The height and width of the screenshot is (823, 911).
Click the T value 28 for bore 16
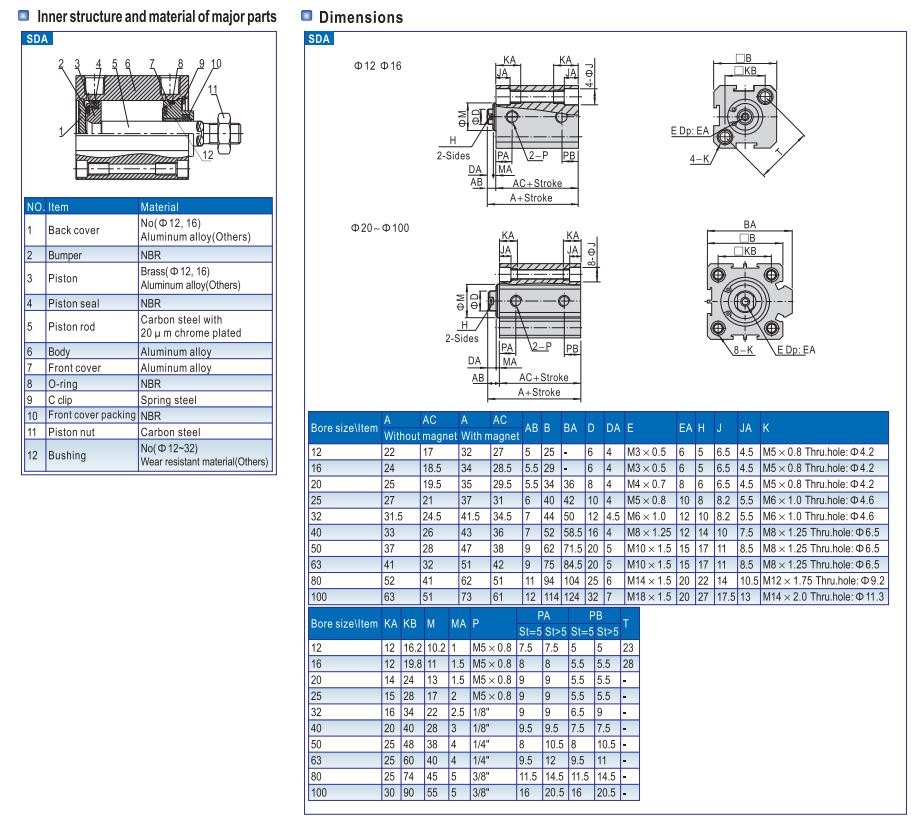click(630, 664)
